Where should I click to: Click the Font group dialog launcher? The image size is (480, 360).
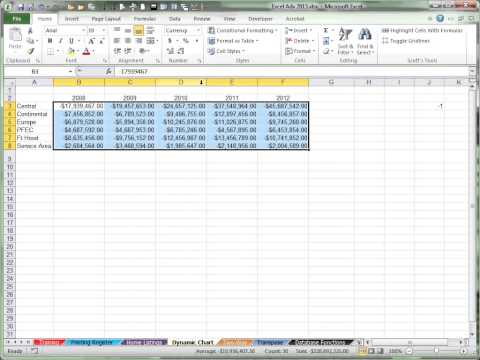click(x=105, y=61)
